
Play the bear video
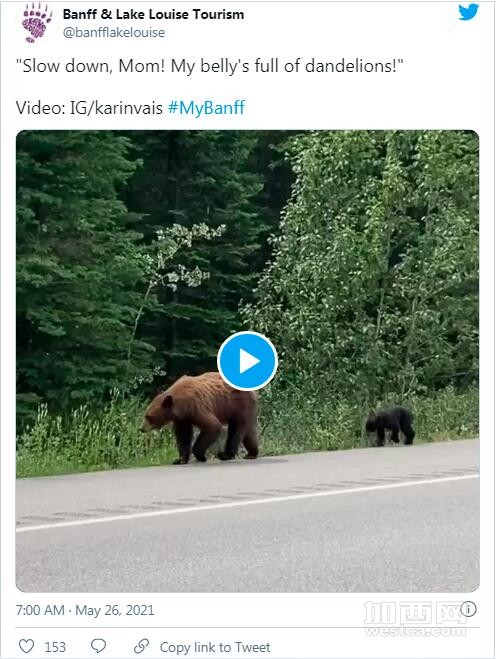tap(248, 361)
